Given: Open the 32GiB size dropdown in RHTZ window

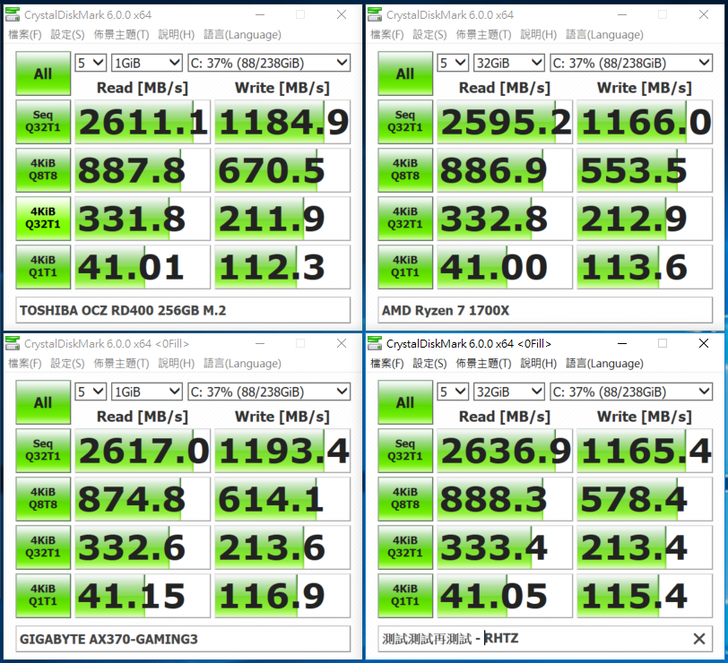Looking at the screenshot, I should click(509, 391).
